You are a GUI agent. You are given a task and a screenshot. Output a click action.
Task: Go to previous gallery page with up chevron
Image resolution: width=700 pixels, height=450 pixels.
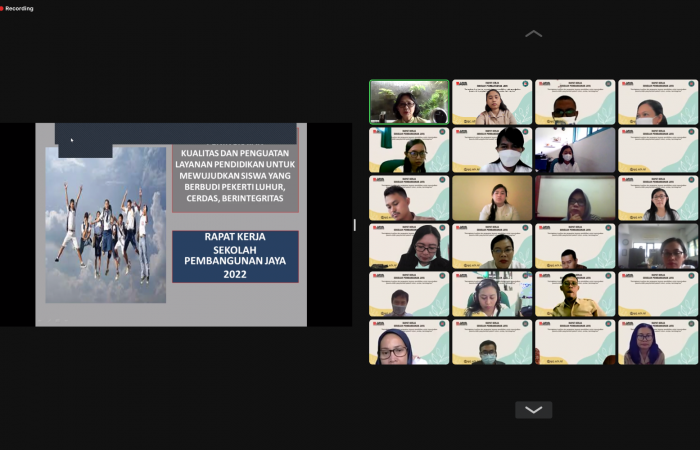[x=533, y=34]
